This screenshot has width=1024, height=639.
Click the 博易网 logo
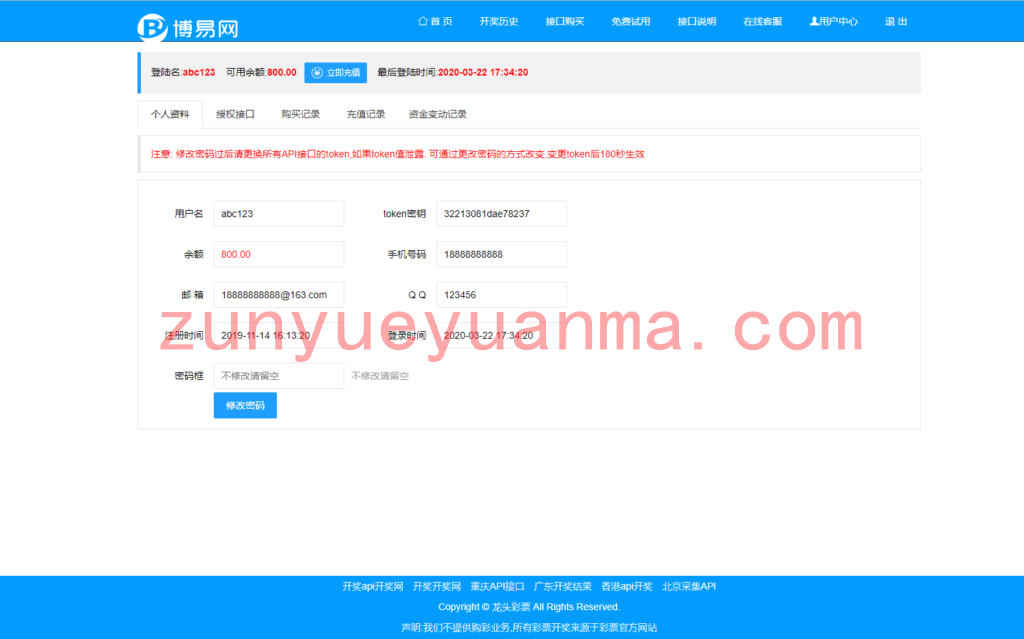click(x=188, y=27)
